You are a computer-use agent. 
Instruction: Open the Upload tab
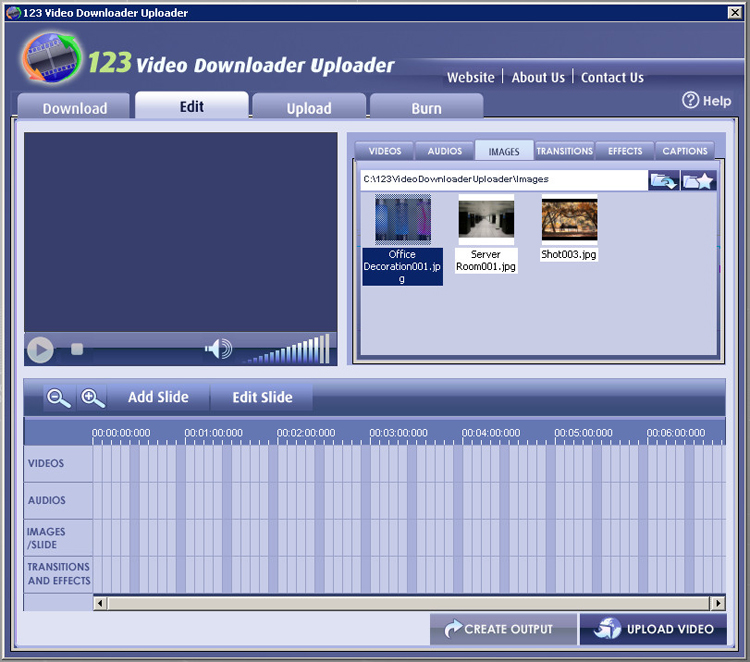point(309,108)
